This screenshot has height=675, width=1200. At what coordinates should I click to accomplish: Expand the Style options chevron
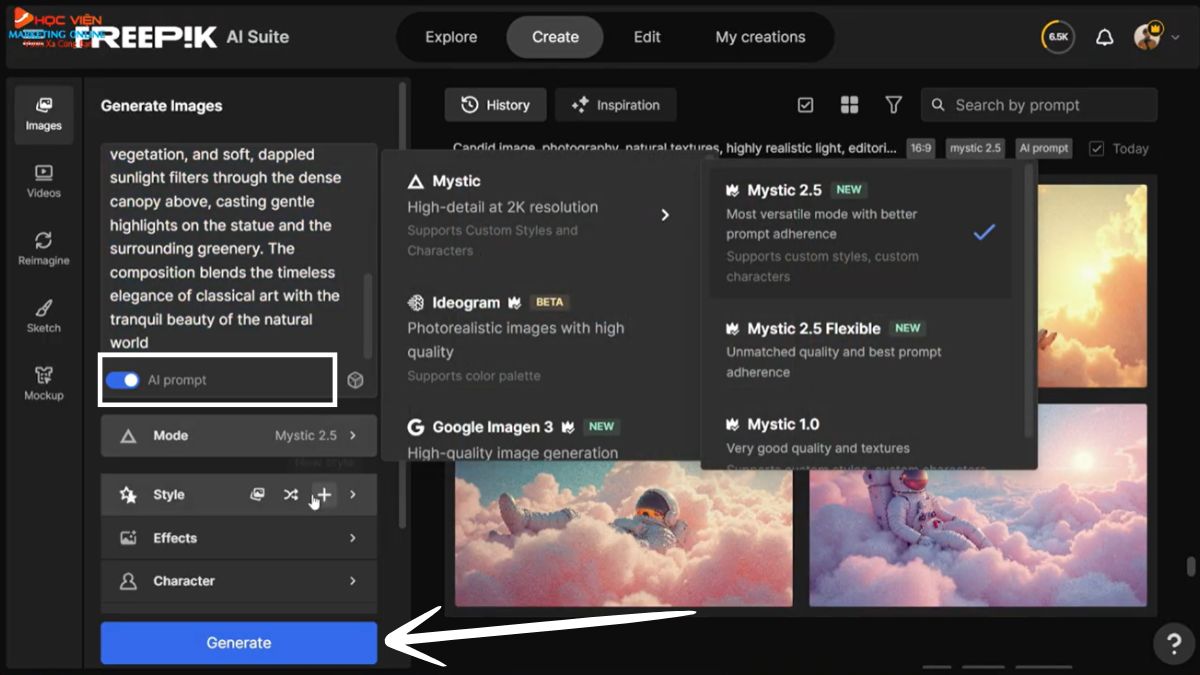[x=352, y=494]
